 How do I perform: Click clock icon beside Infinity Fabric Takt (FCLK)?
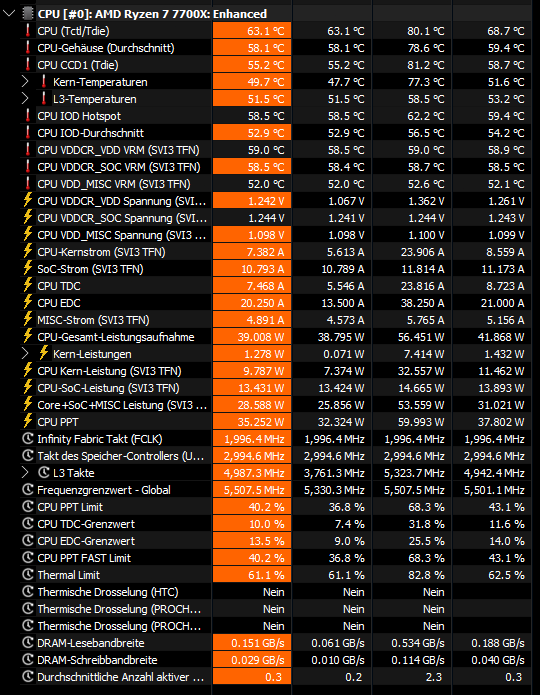[x=27, y=439]
